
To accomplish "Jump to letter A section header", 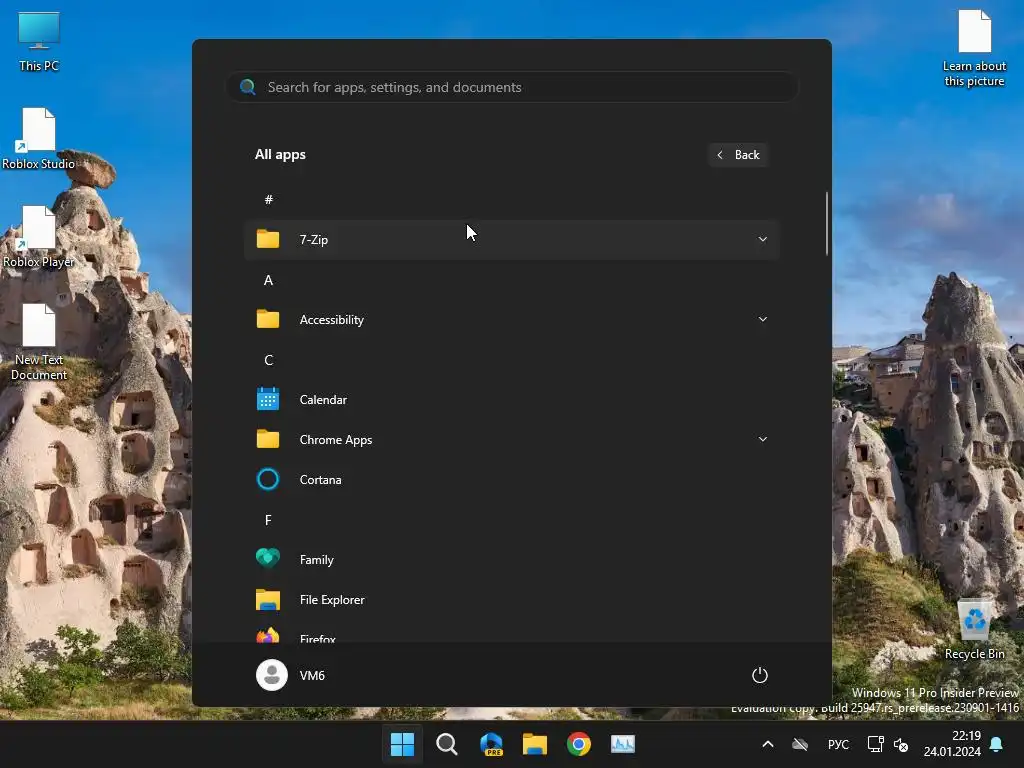I will click(x=268, y=280).
